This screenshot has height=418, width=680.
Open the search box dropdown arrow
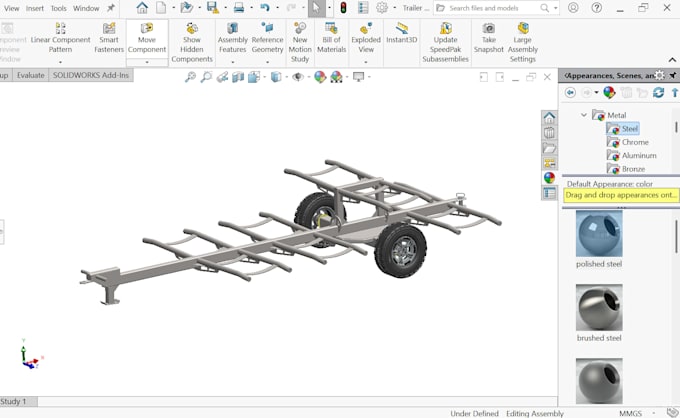[x=556, y=8]
